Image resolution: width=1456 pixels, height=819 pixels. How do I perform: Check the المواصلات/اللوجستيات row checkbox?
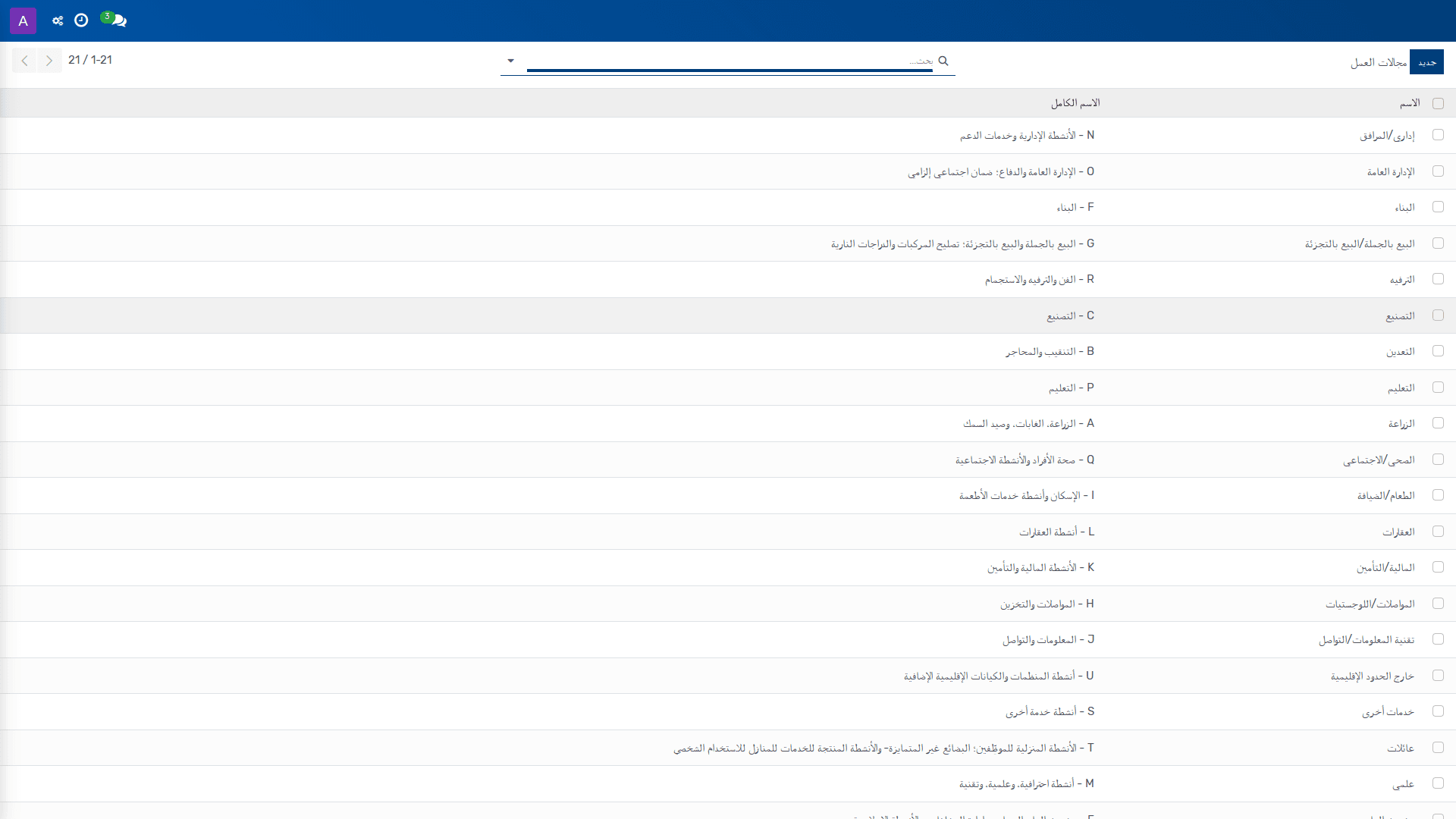(x=1438, y=604)
